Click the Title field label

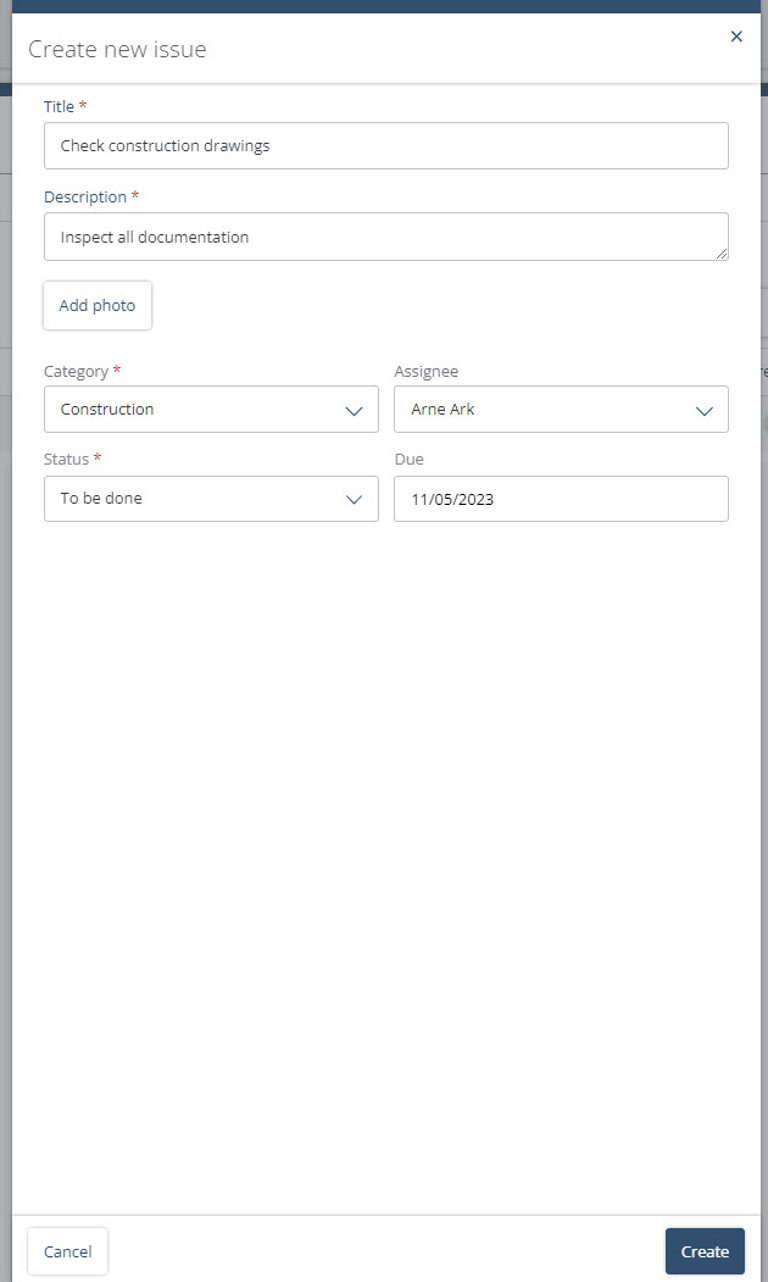(59, 106)
